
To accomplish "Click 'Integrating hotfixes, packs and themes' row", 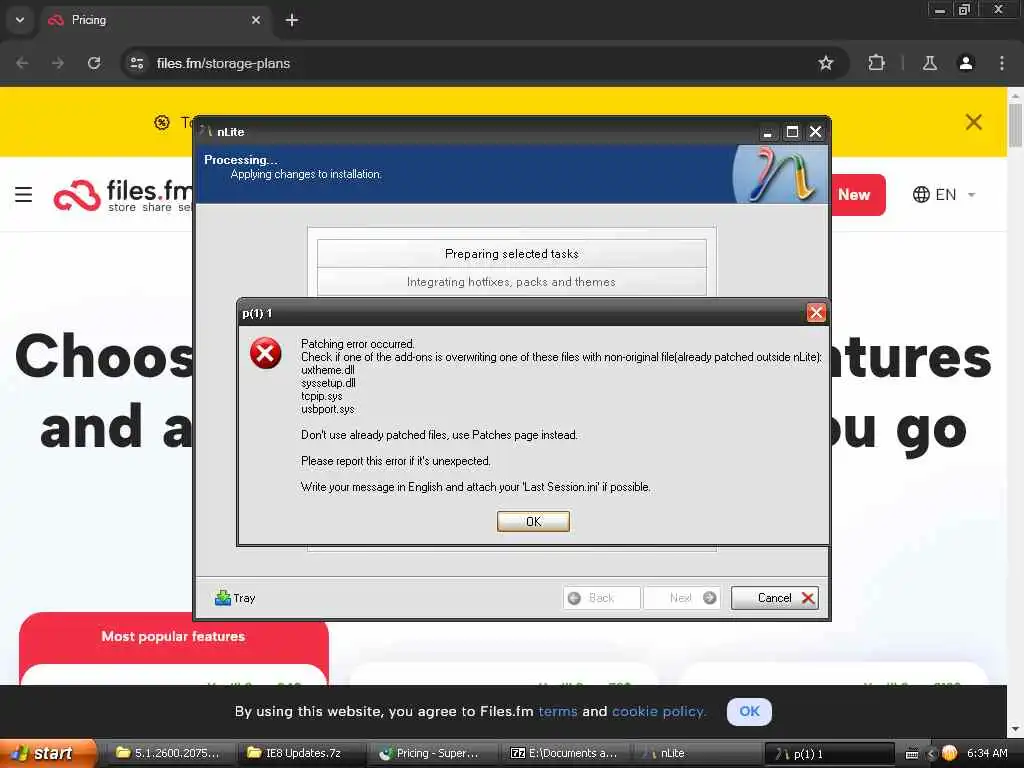I will [x=511, y=281].
